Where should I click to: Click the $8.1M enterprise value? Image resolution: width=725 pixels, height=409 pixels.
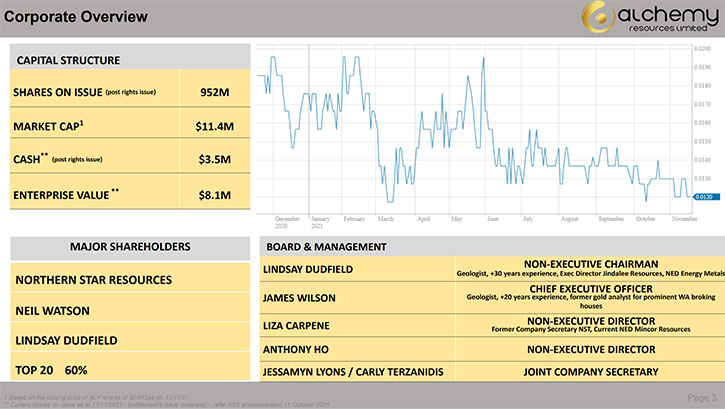coord(215,195)
